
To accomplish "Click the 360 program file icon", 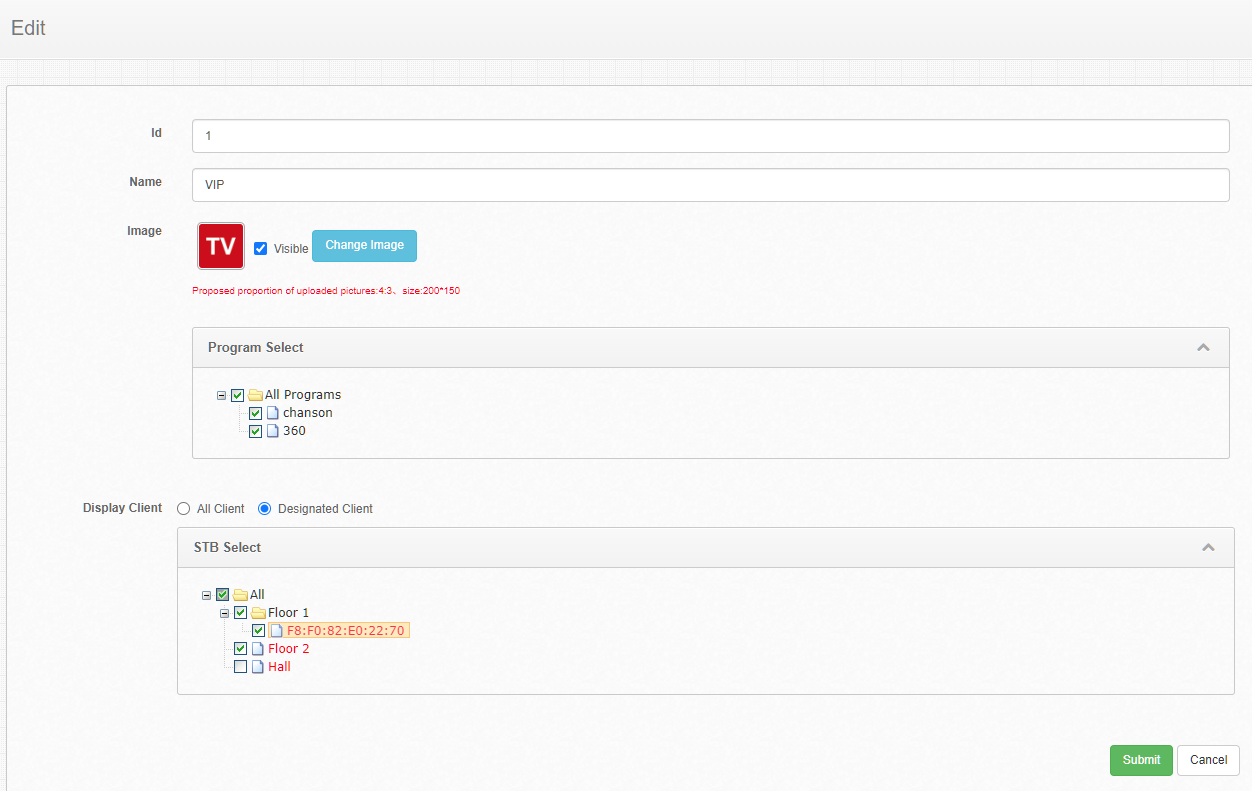I will (x=273, y=431).
